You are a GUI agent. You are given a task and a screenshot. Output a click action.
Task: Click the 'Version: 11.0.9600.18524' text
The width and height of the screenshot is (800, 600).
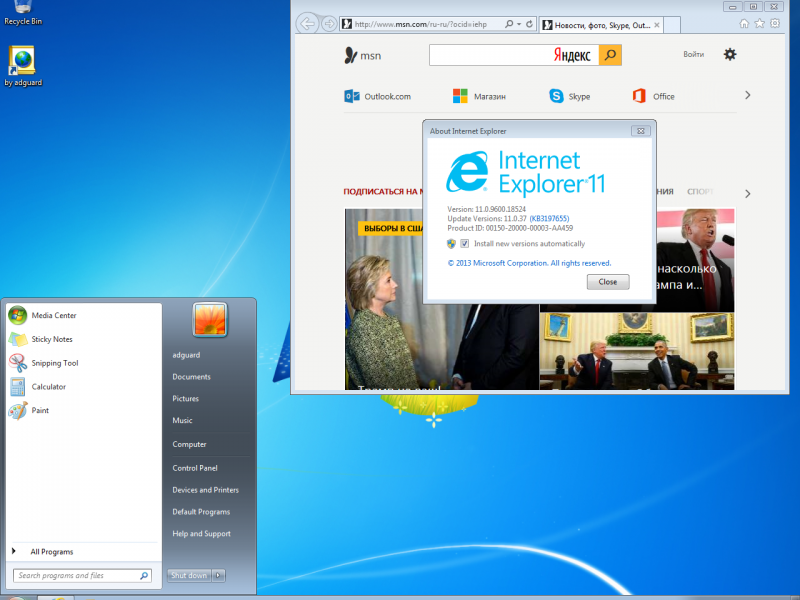coord(486,209)
